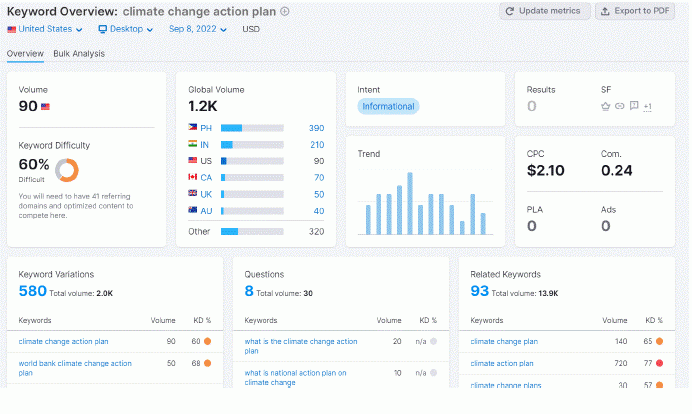
Task: Click the KD % column header in Related Keywords
Action: 654,320
